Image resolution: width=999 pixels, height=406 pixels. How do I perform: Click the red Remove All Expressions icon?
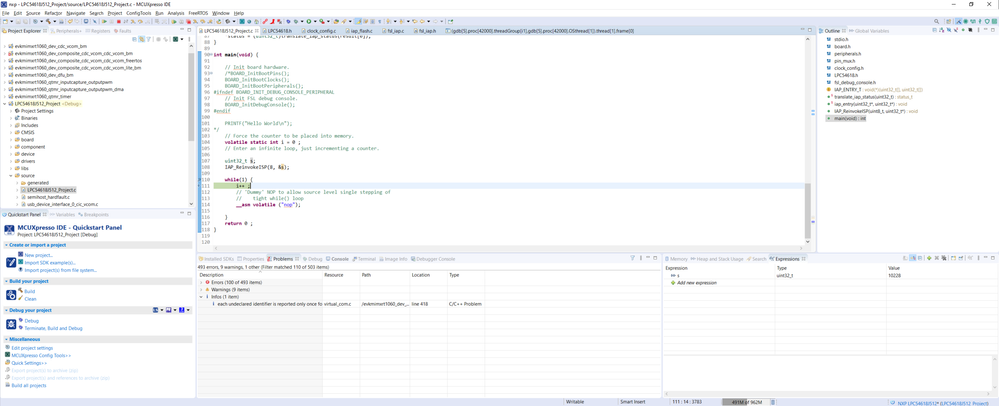click(944, 257)
